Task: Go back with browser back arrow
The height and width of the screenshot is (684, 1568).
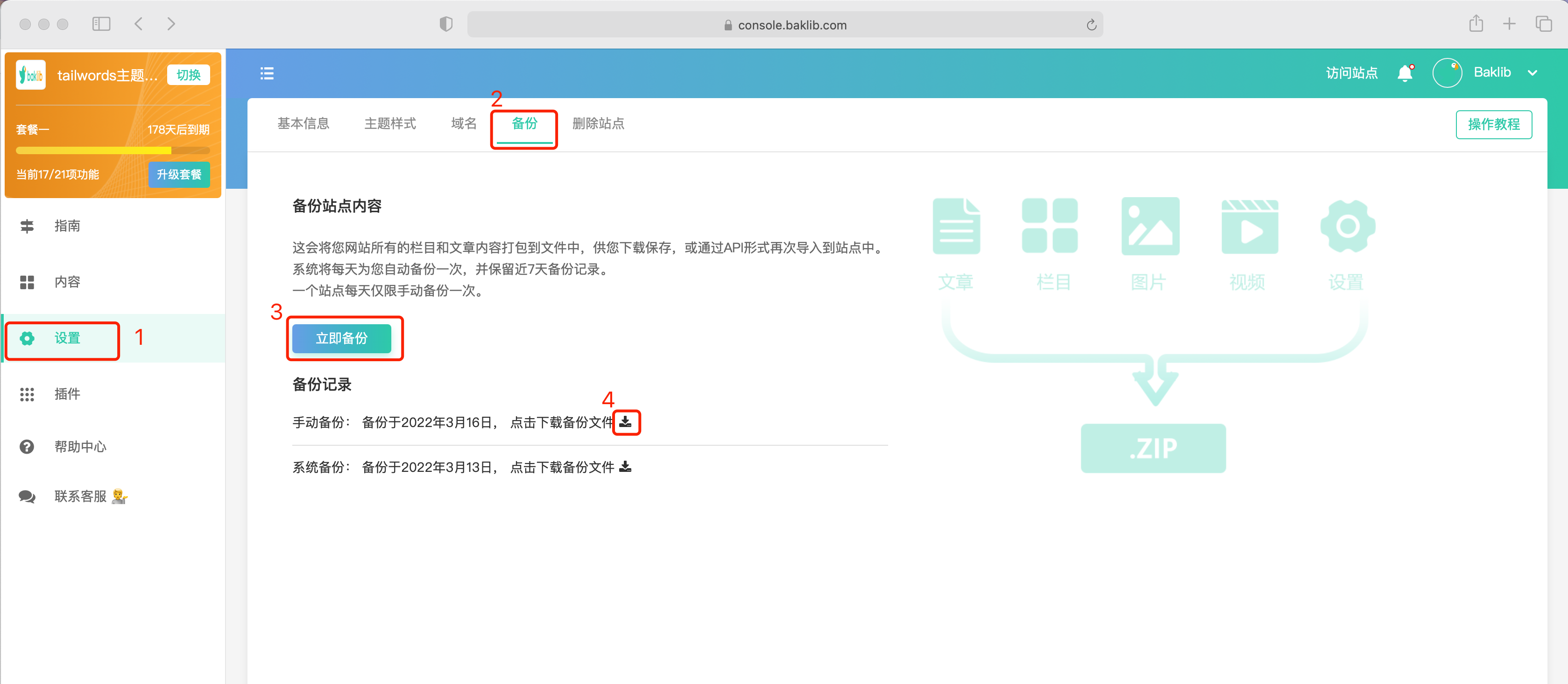Action: 139,24
